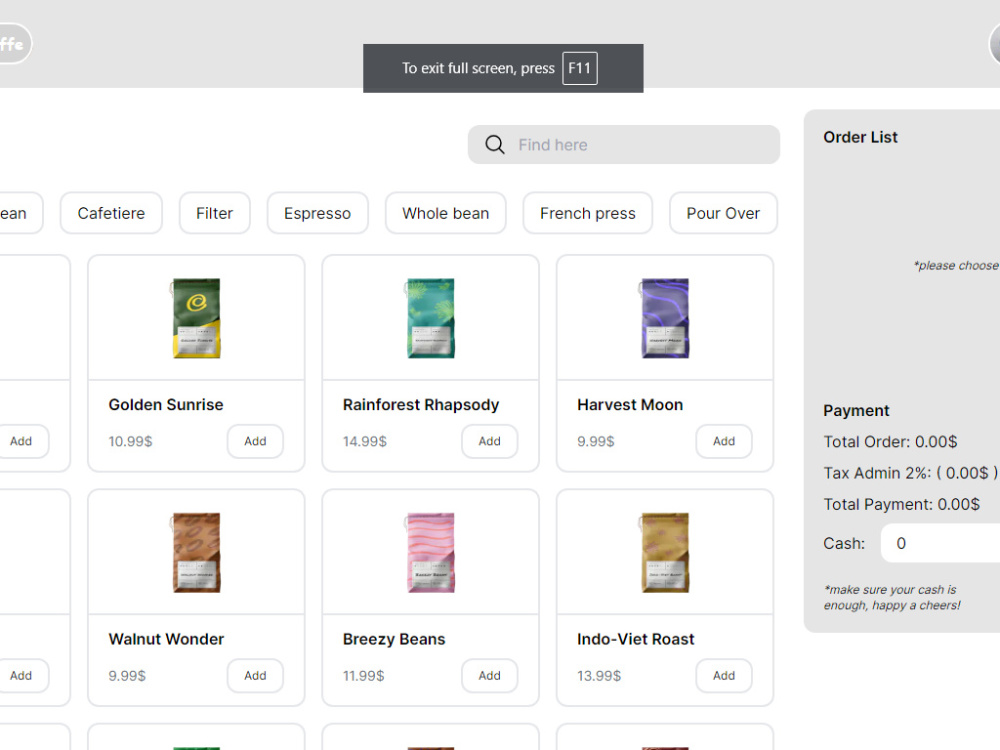Choose the Whole bean category

pyautogui.click(x=445, y=213)
